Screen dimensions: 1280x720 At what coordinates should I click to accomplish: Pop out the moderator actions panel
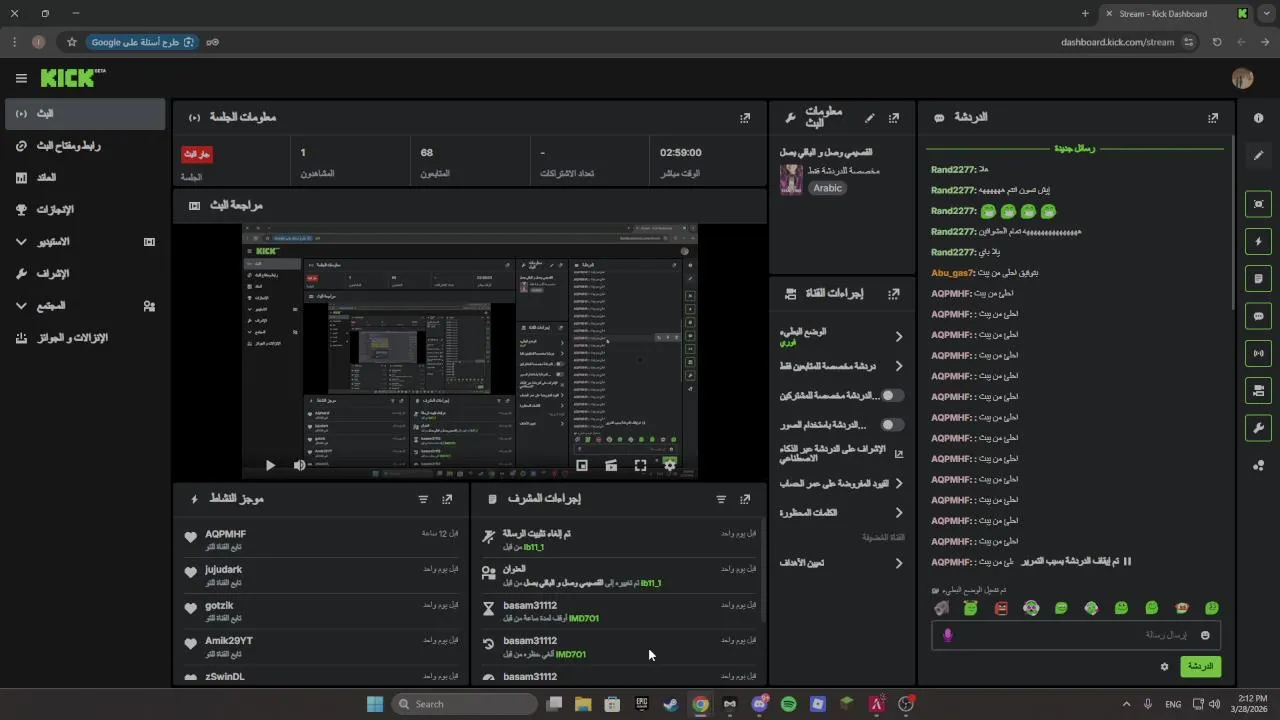745,499
